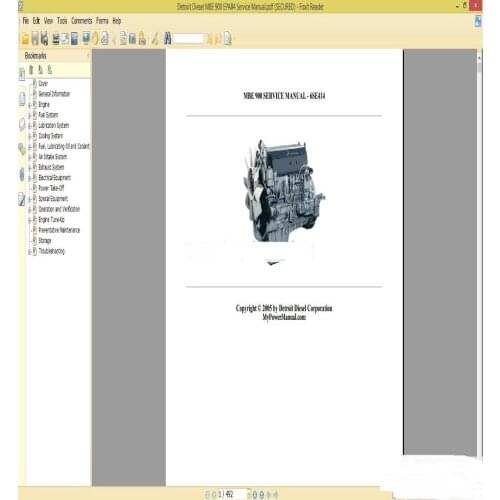
Task: Click the pencil typewriter toolbar icon
Action: 155,39
